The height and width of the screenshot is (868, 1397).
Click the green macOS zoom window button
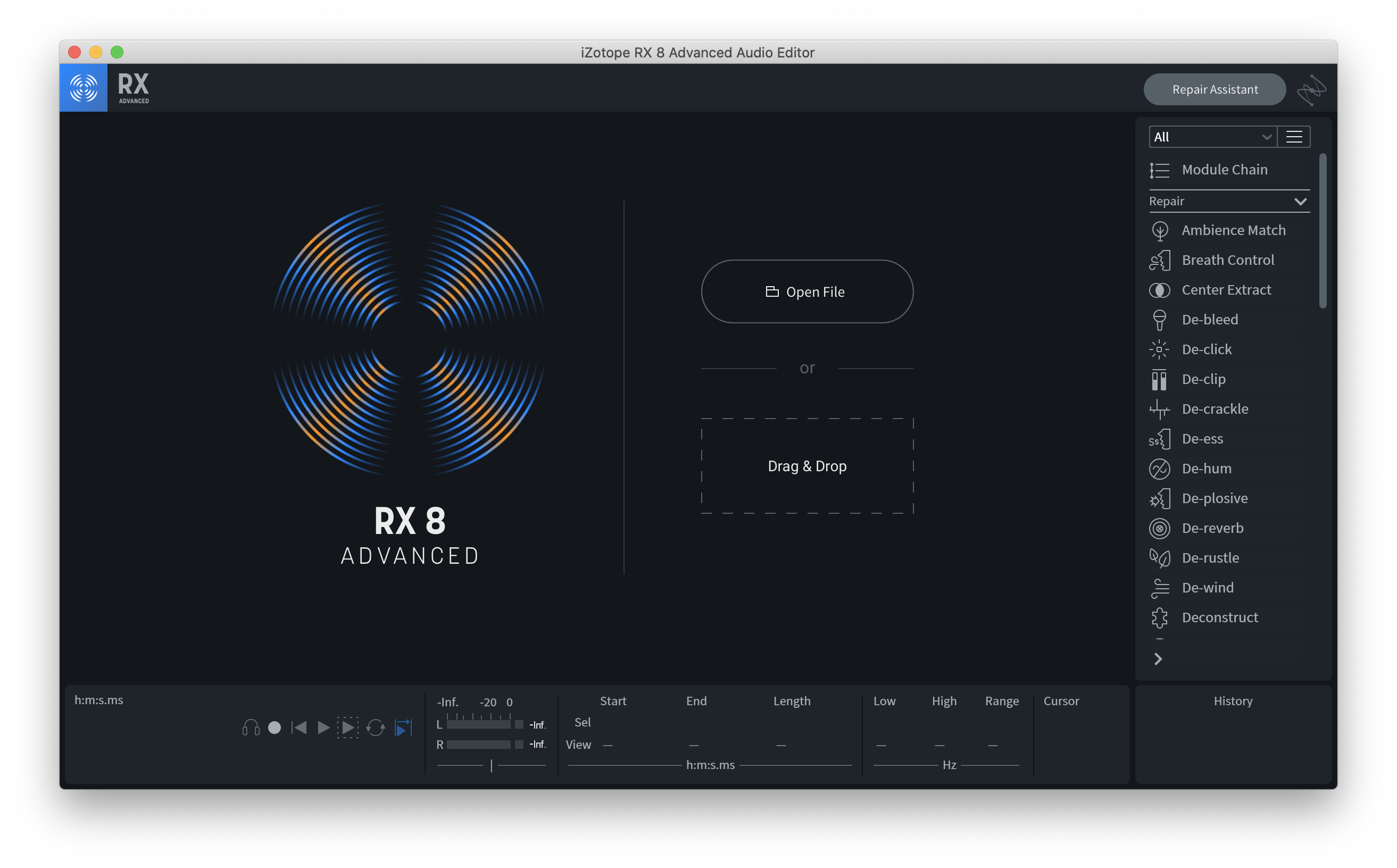[117, 53]
